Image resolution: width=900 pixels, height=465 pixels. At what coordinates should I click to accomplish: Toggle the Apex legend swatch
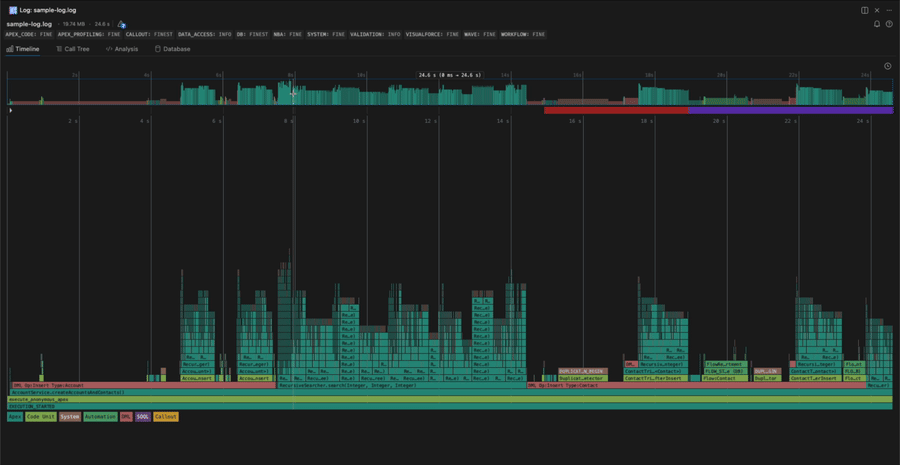(15, 417)
